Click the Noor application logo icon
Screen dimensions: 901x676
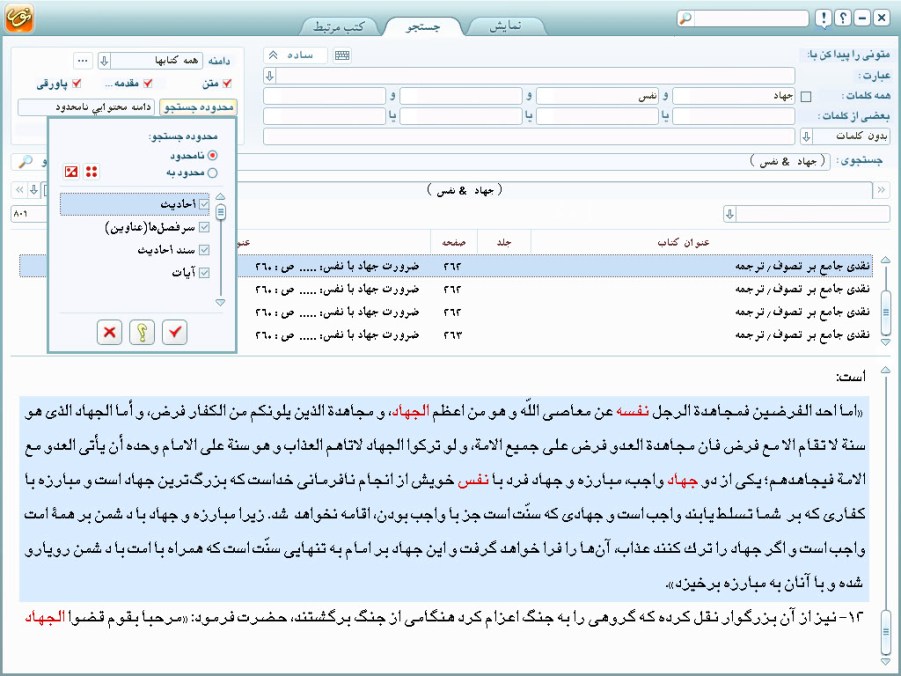click(x=19, y=18)
